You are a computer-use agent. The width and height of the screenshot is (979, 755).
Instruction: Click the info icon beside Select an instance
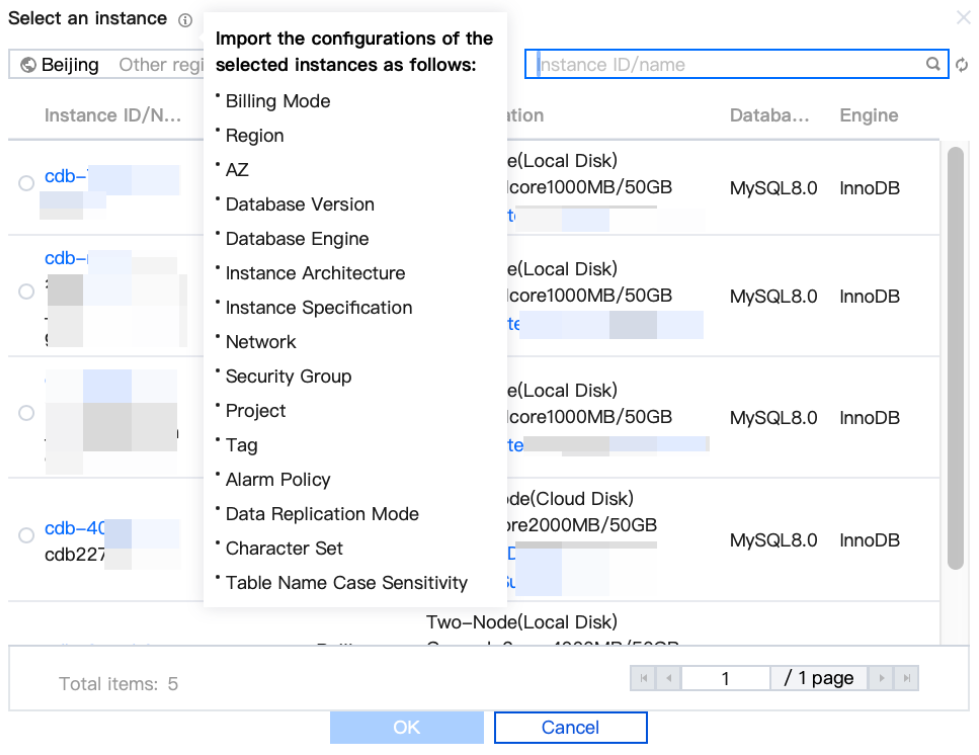click(x=186, y=20)
